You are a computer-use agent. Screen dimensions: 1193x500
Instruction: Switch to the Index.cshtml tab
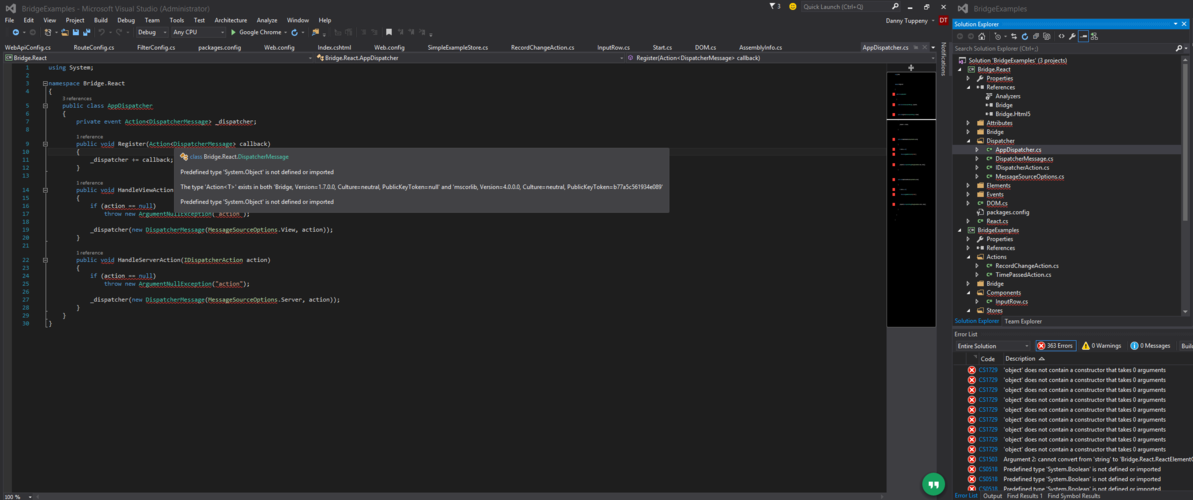point(334,47)
